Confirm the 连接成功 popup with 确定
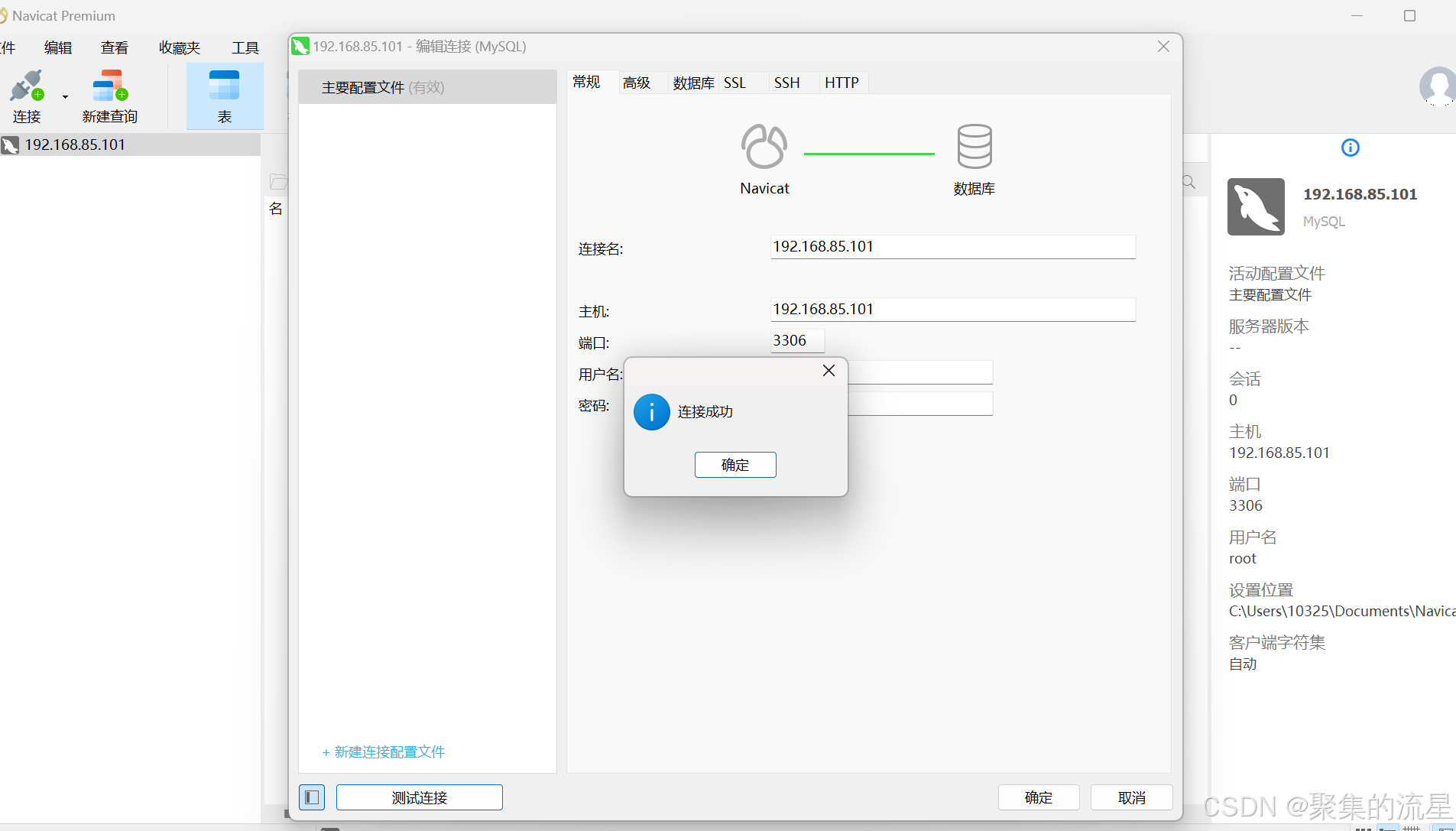The width and height of the screenshot is (1456, 831). click(734, 464)
